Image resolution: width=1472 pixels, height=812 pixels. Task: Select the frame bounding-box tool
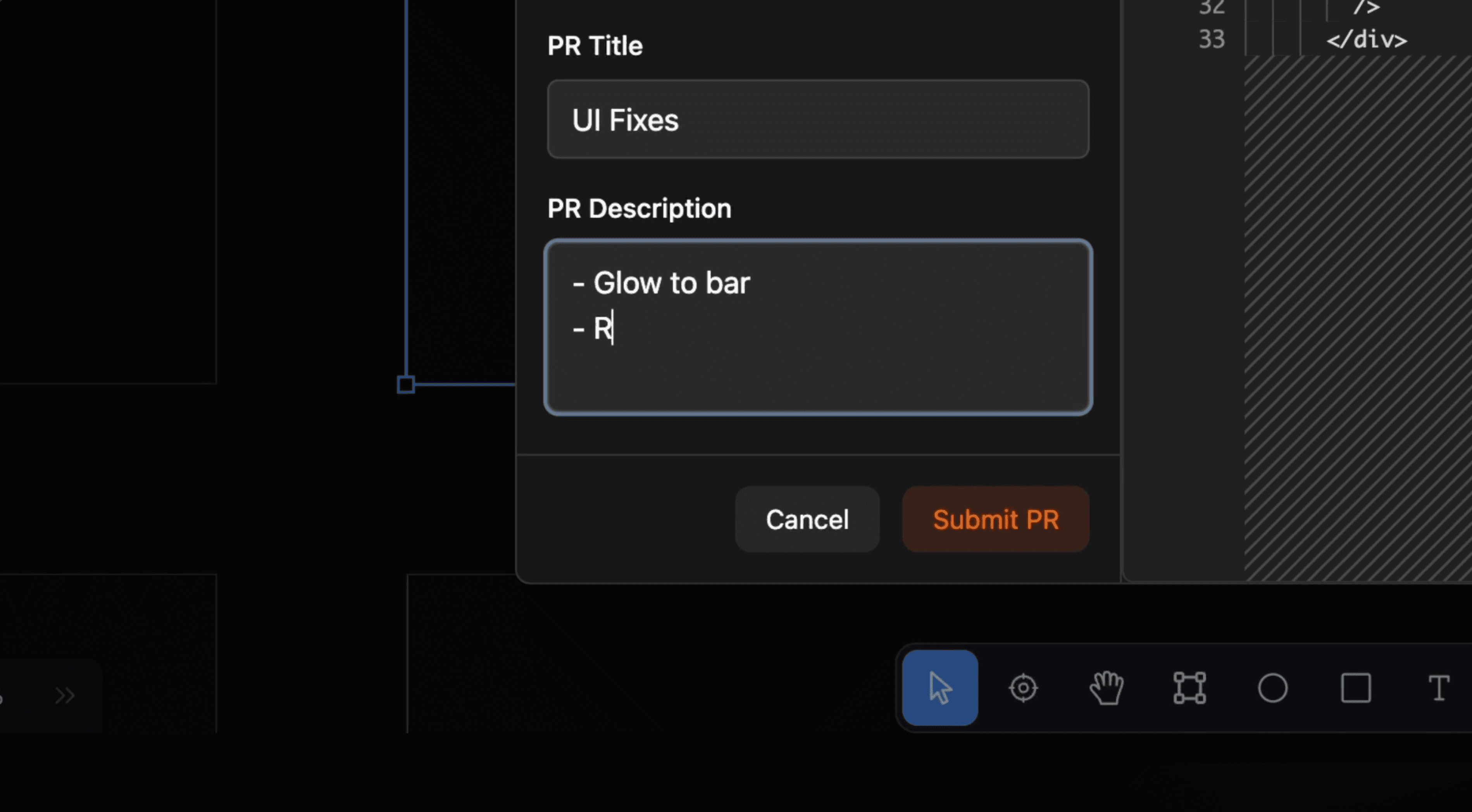(x=1190, y=688)
